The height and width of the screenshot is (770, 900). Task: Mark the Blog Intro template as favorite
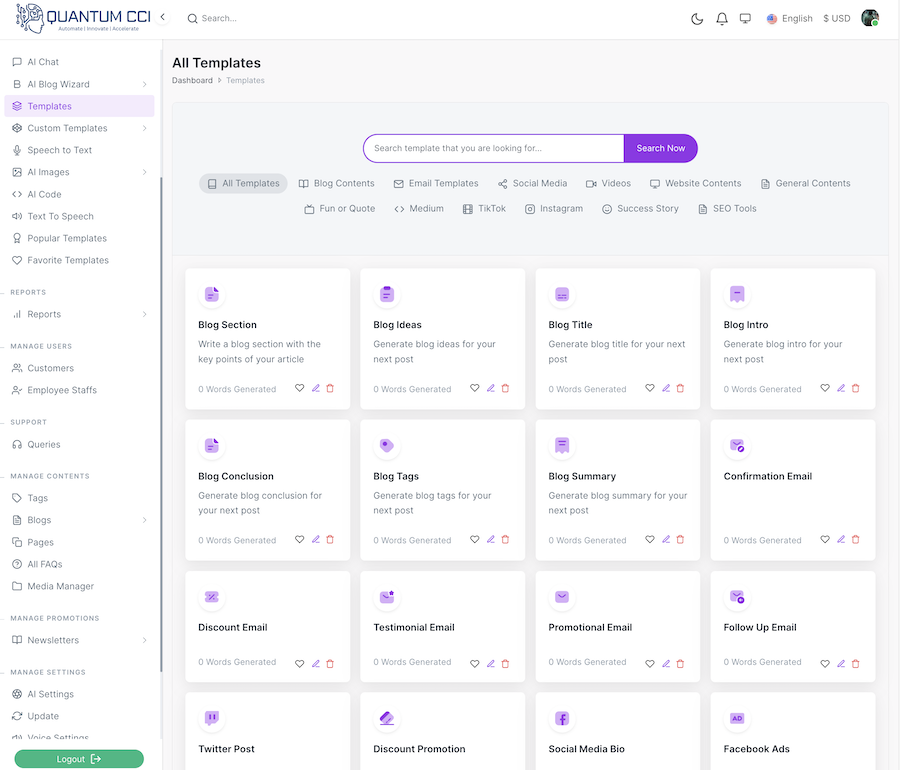point(825,388)
